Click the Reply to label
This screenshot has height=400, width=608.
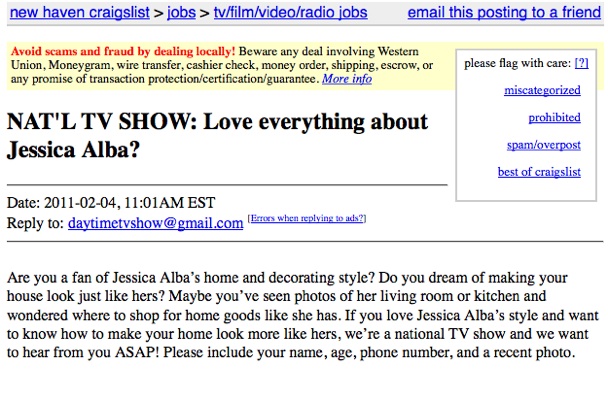(34, 223)
